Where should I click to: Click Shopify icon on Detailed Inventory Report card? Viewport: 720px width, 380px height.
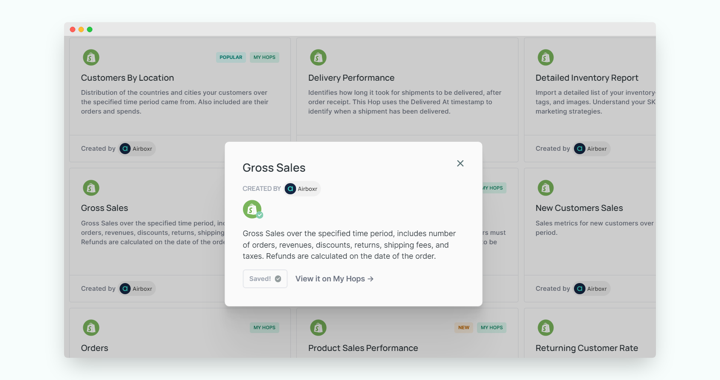click(x=546, y=57)
